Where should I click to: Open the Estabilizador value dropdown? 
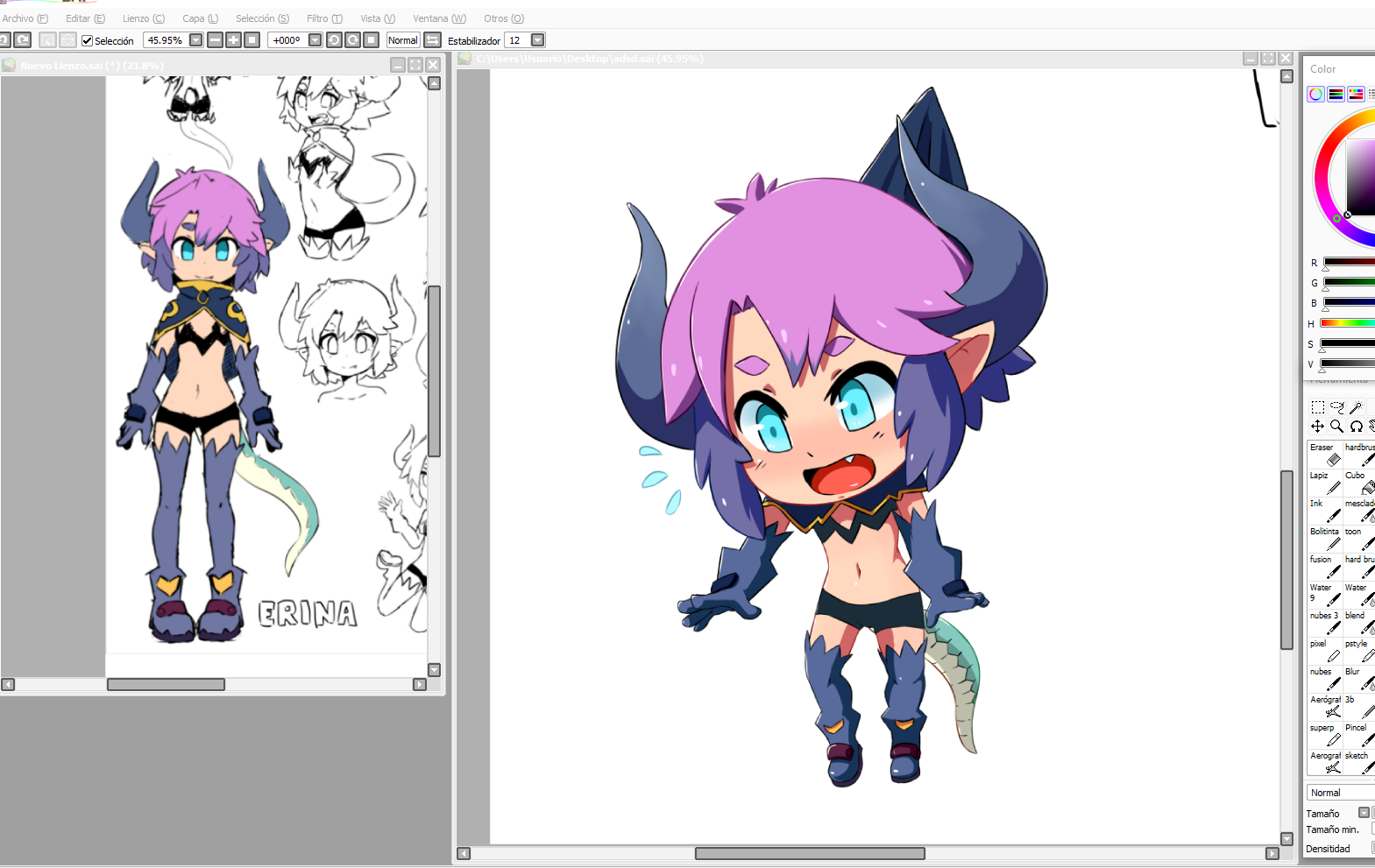point(538,40)
